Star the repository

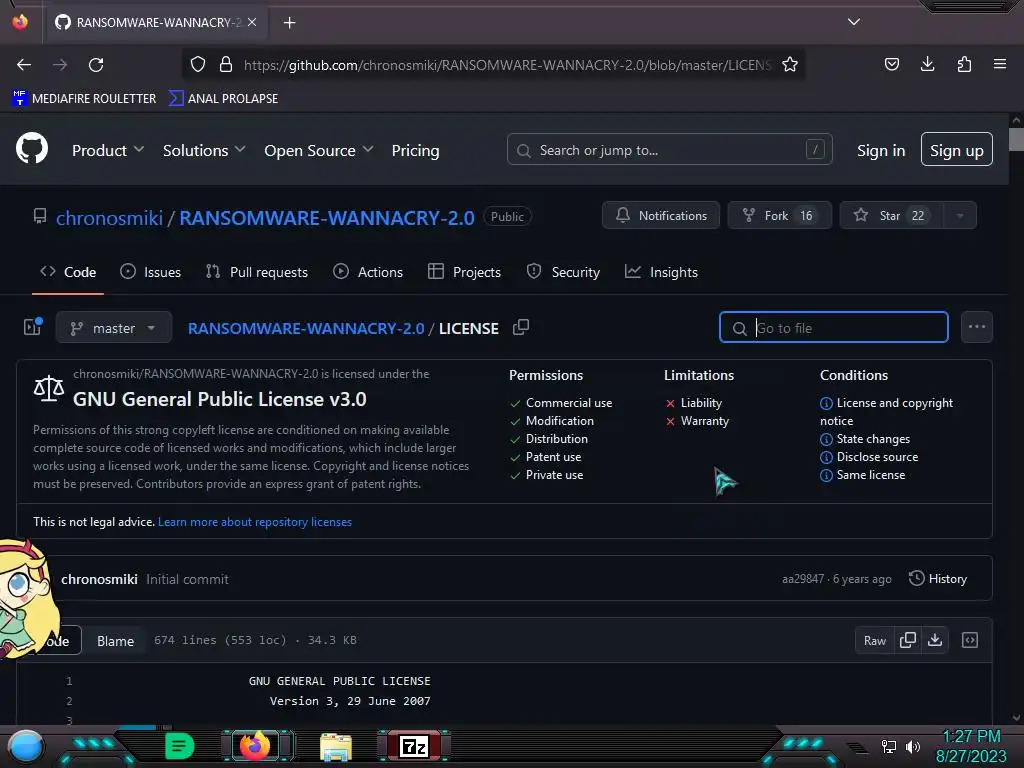pos(891,216)
